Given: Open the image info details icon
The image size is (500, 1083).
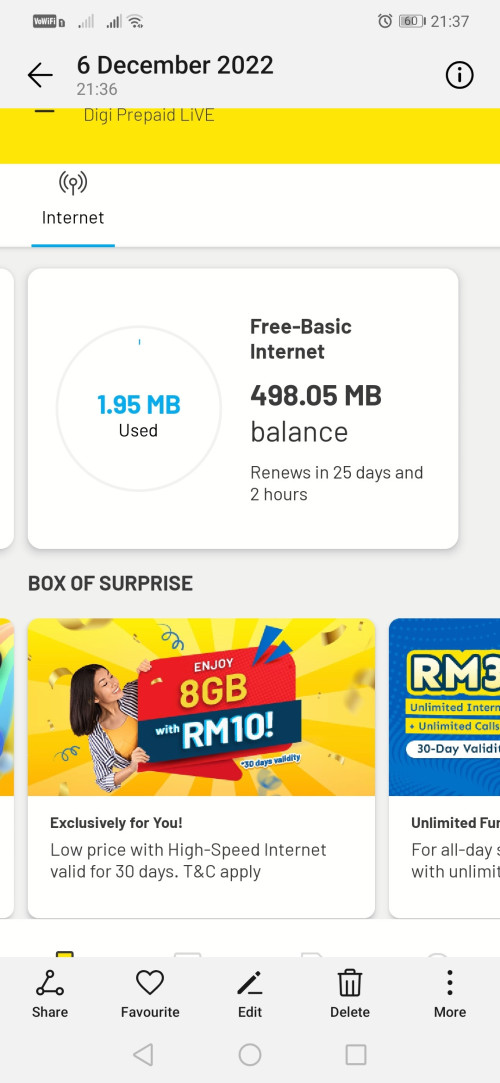Looking at the screenshot, I should (460, 75).
